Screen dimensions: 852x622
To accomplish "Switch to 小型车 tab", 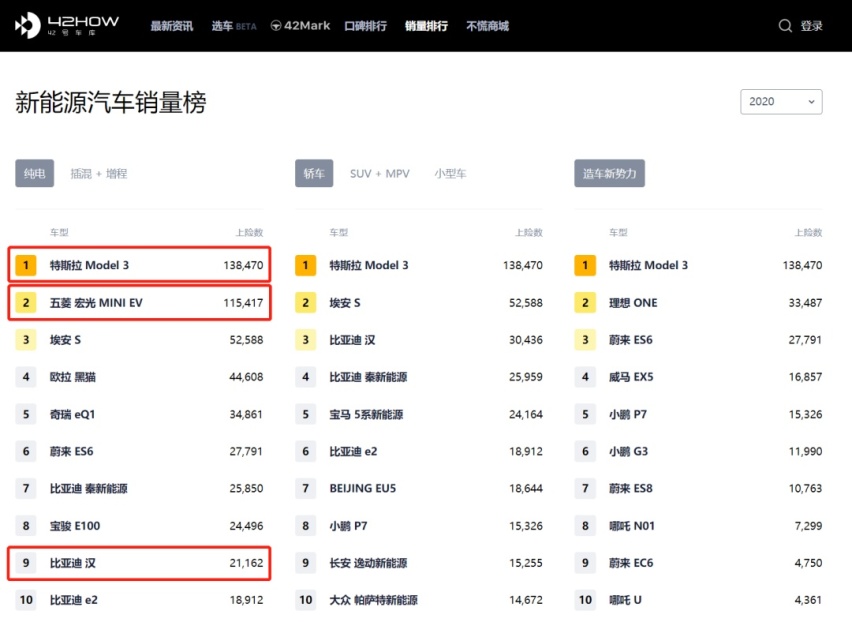I will click(x=450, y=173).
